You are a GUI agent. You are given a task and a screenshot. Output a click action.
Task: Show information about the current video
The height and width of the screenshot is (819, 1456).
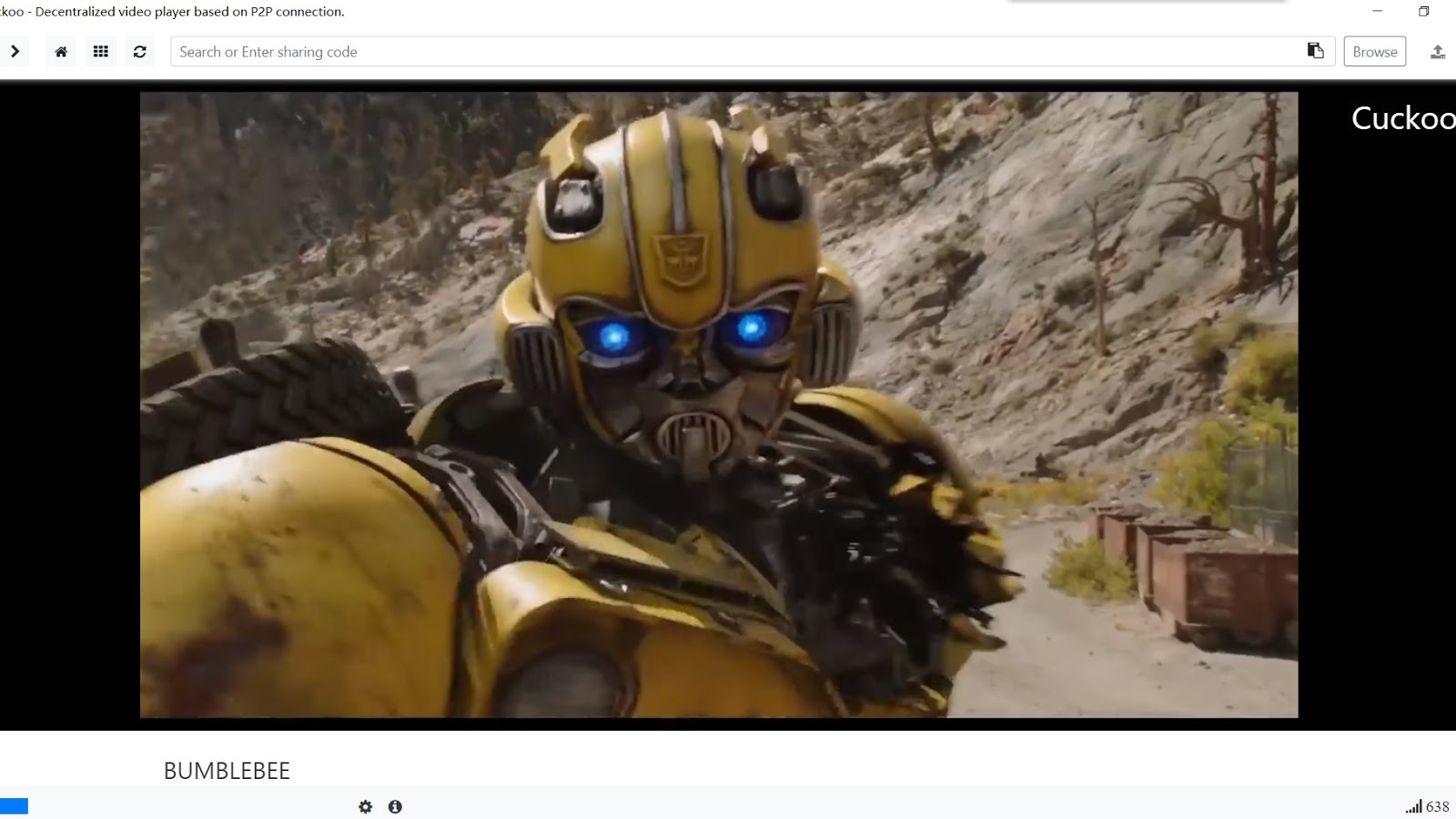point(396,806)
